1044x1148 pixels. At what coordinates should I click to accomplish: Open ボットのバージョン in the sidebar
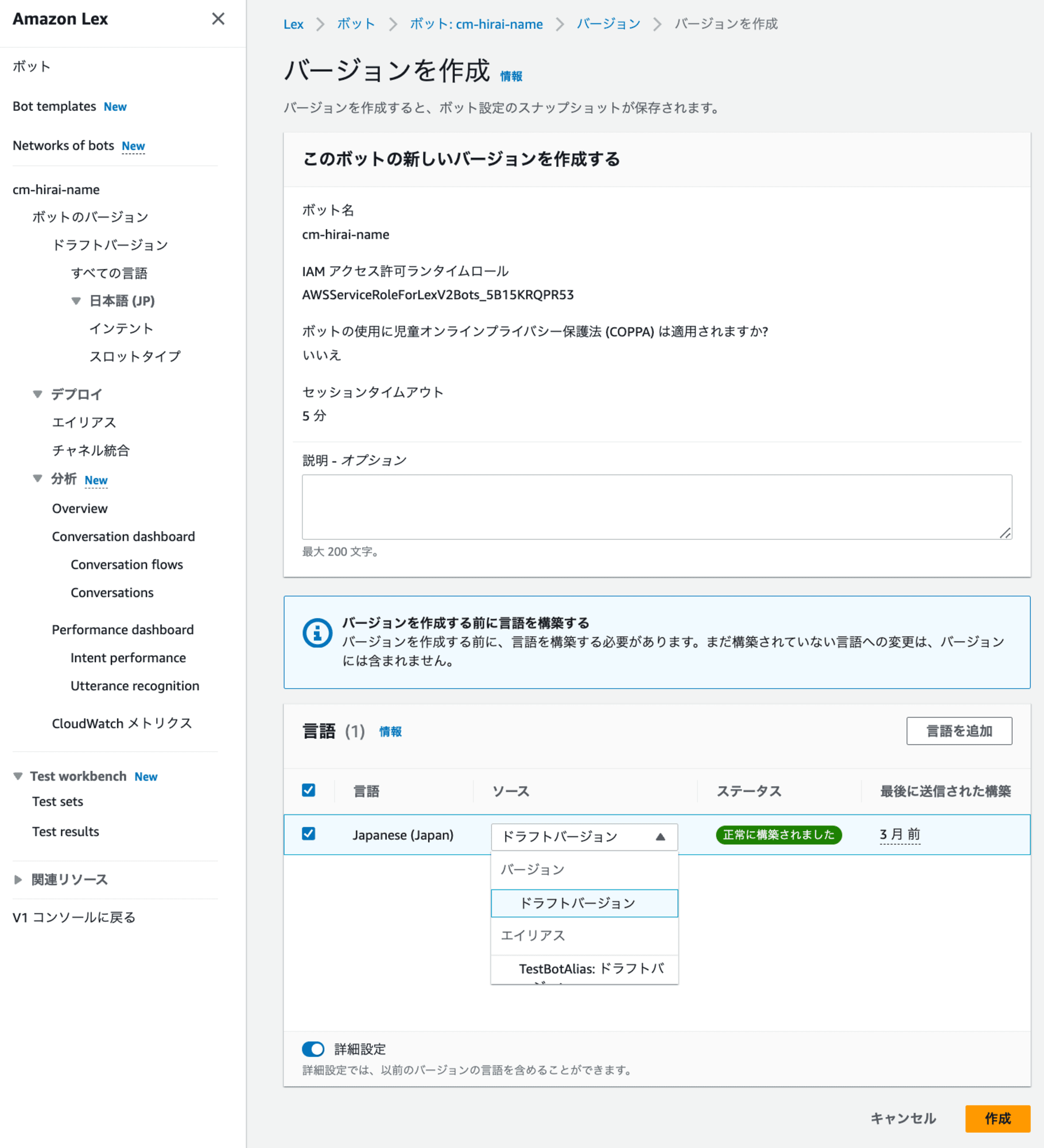(x=90, y=217)
